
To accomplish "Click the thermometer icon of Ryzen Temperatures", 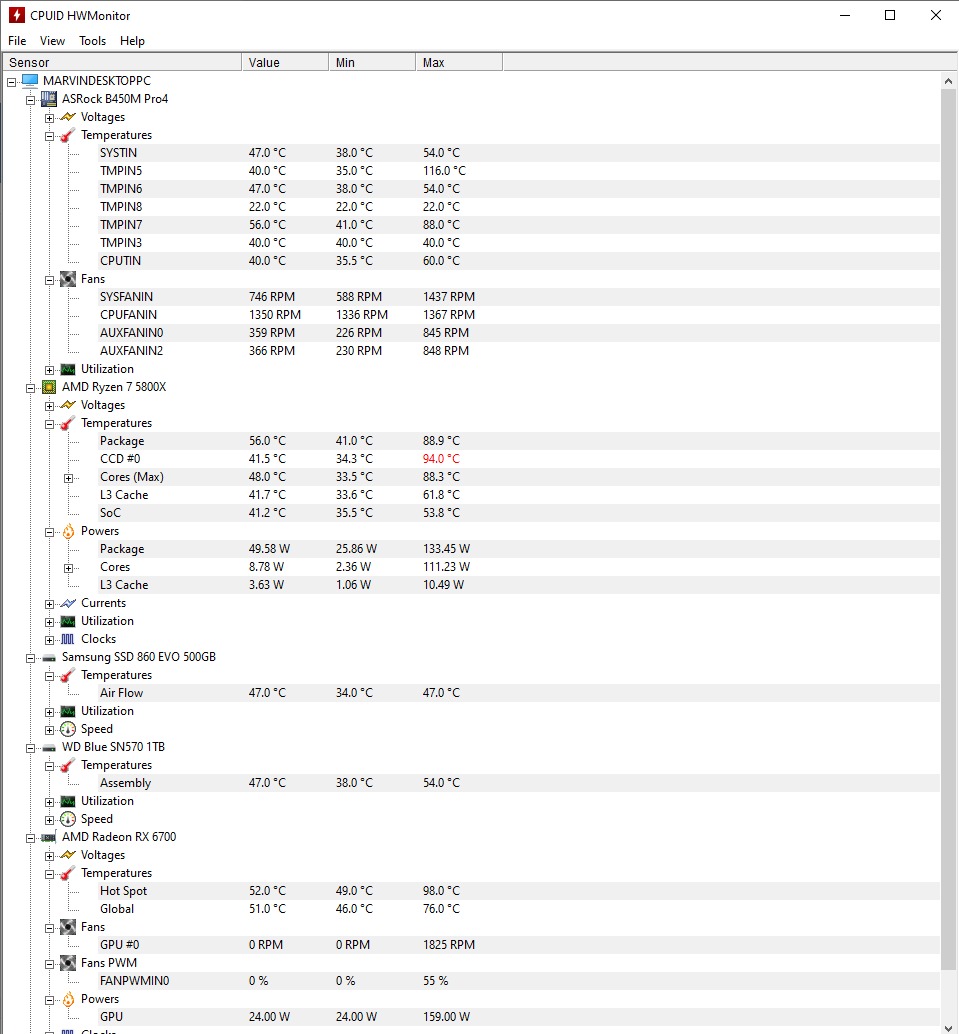I will click(68, 423).
